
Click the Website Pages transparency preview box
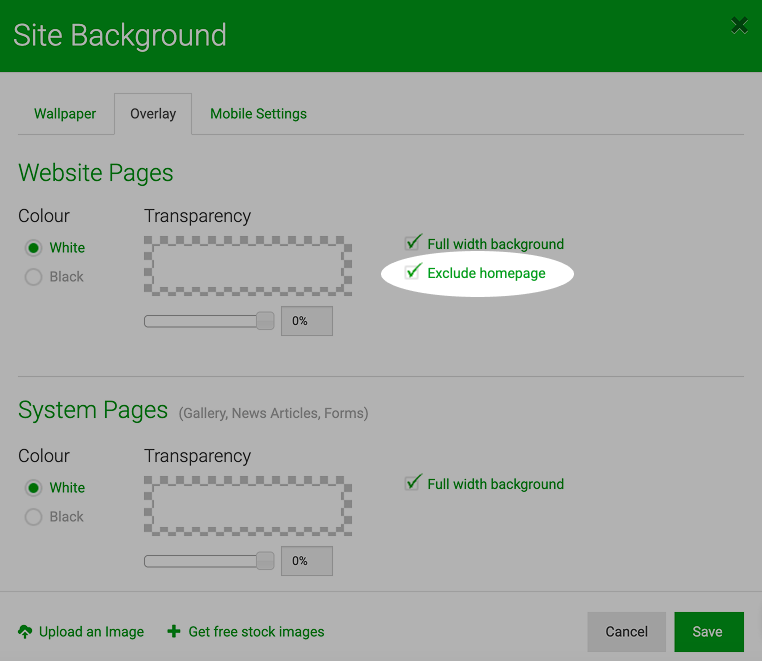(x=248, y=266)
